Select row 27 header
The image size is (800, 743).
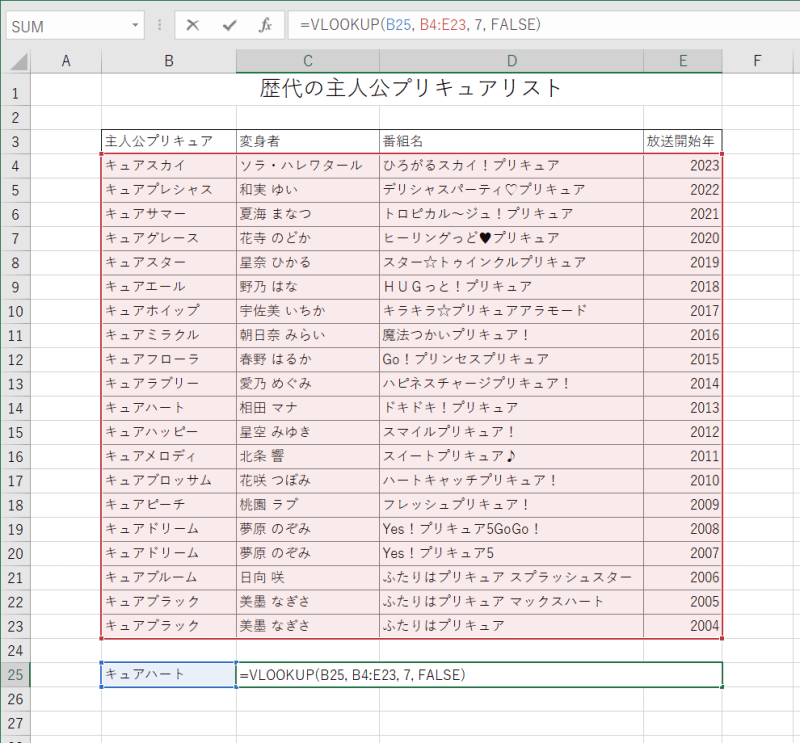(x=15, y=723)
